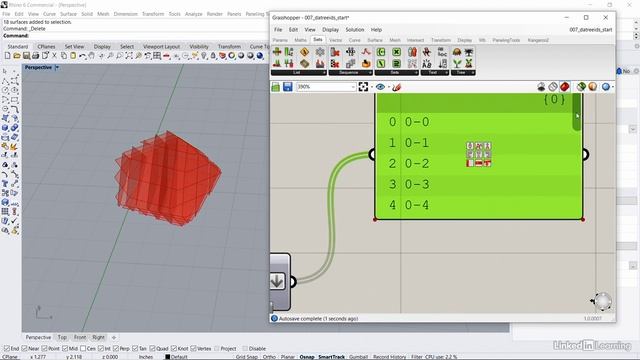Expand Sequence panel in Sets ribbon

click(x=370, y=73)
